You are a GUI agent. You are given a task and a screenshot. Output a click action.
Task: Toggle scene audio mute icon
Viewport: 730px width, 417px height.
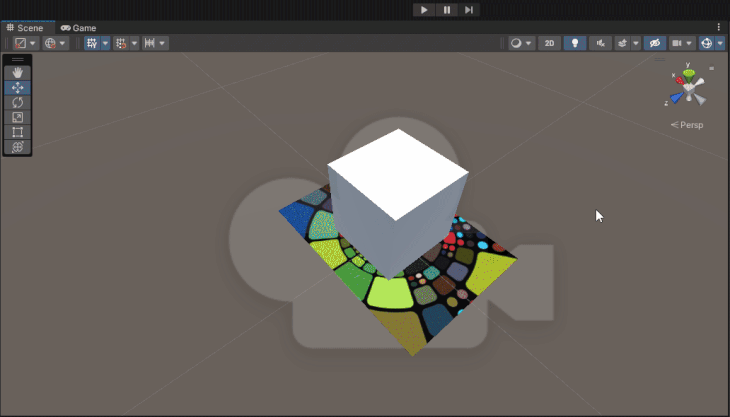pos(601,43)
